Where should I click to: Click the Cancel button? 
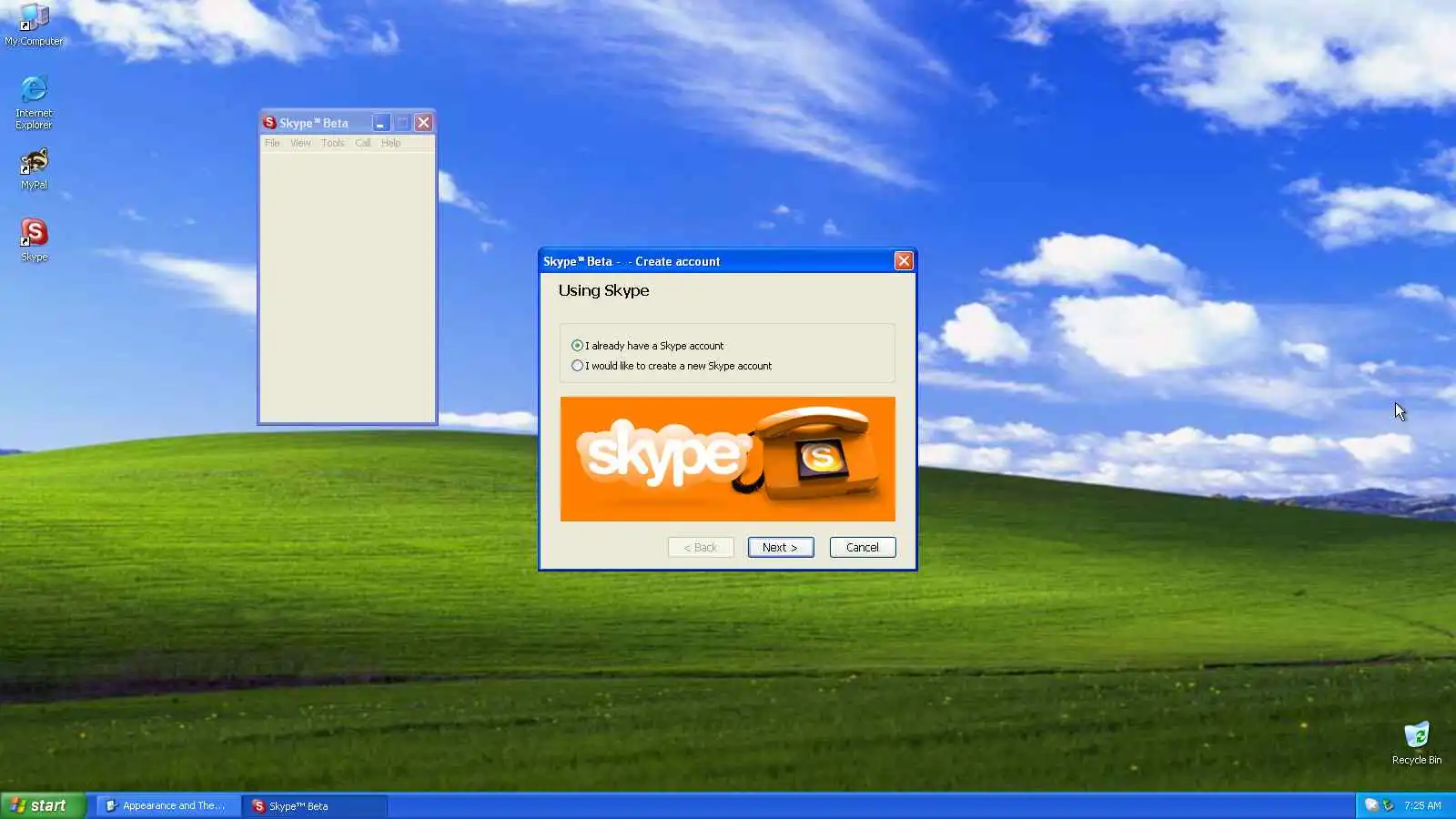(863, 547)
